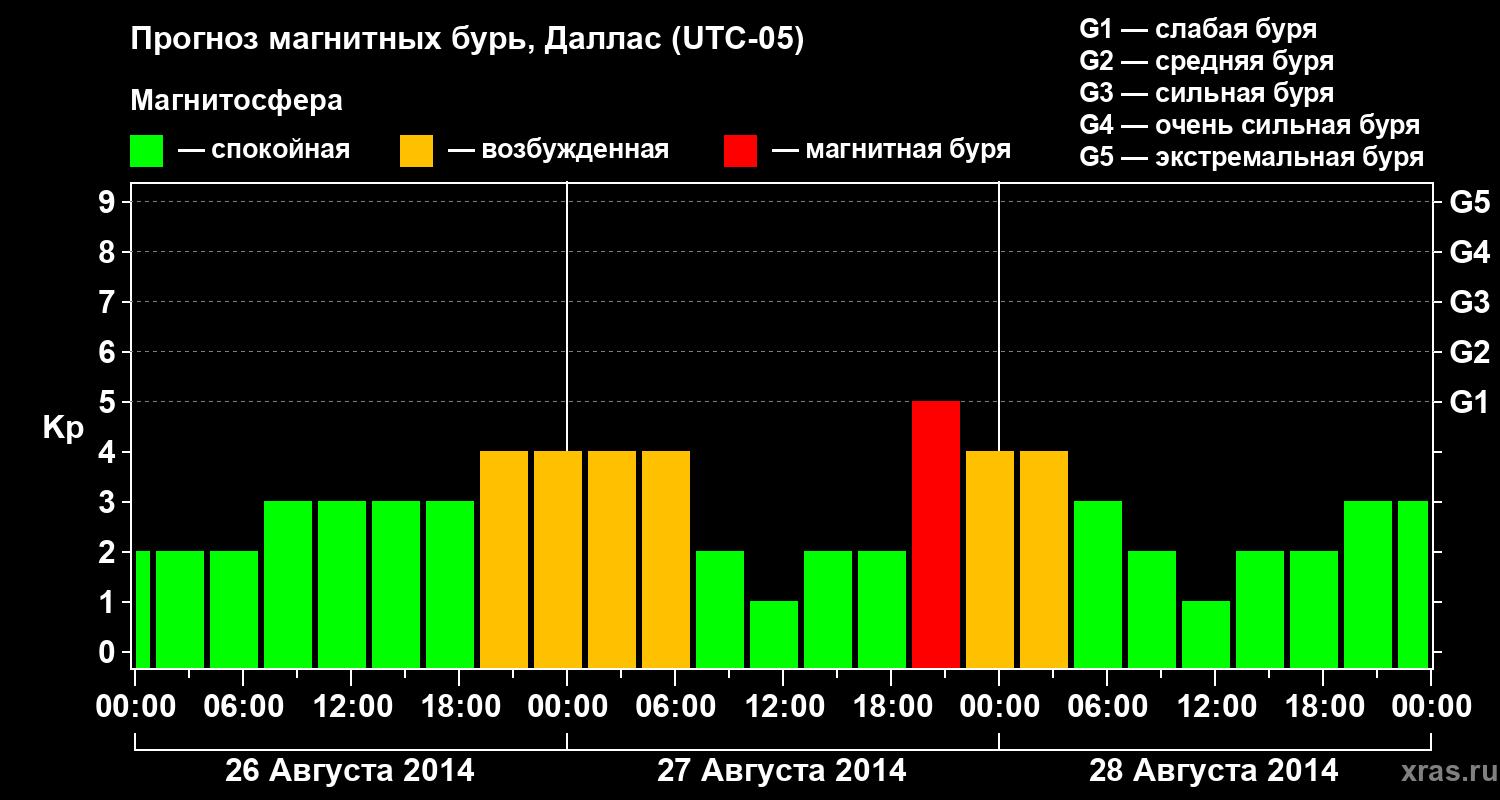
Task: Click the Kp 1 bar on 28 August
Action: click(x=1206, y=634)
